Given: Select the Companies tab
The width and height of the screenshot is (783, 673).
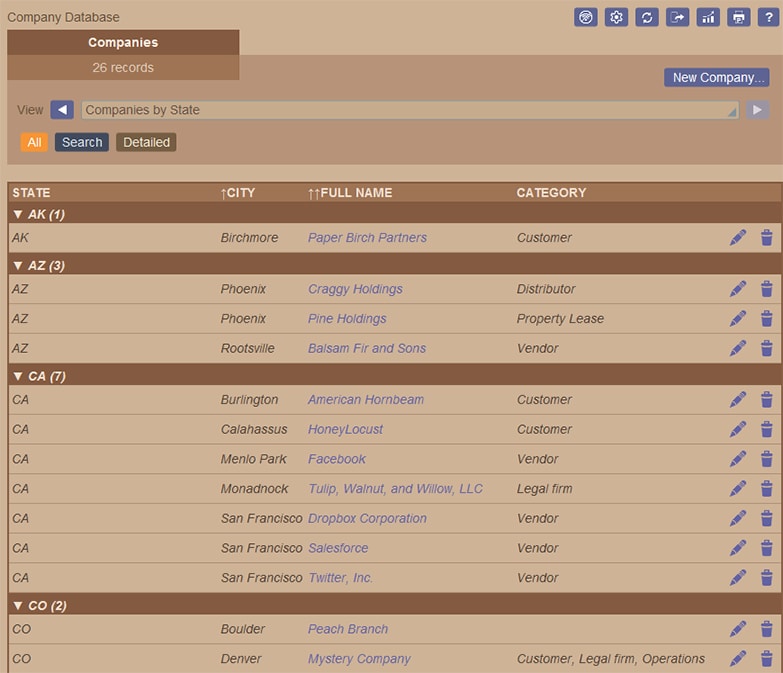Looking at the screenshot, I should [123, 43].
